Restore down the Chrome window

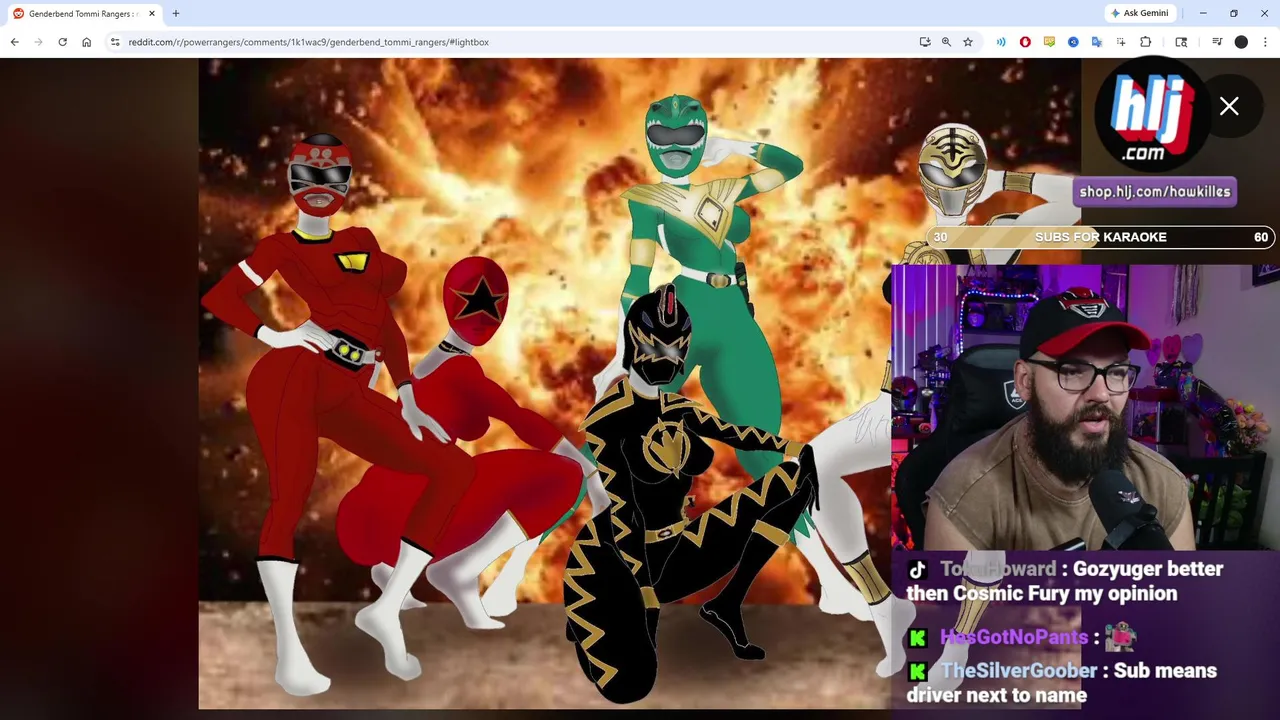tap(1234, 13)
